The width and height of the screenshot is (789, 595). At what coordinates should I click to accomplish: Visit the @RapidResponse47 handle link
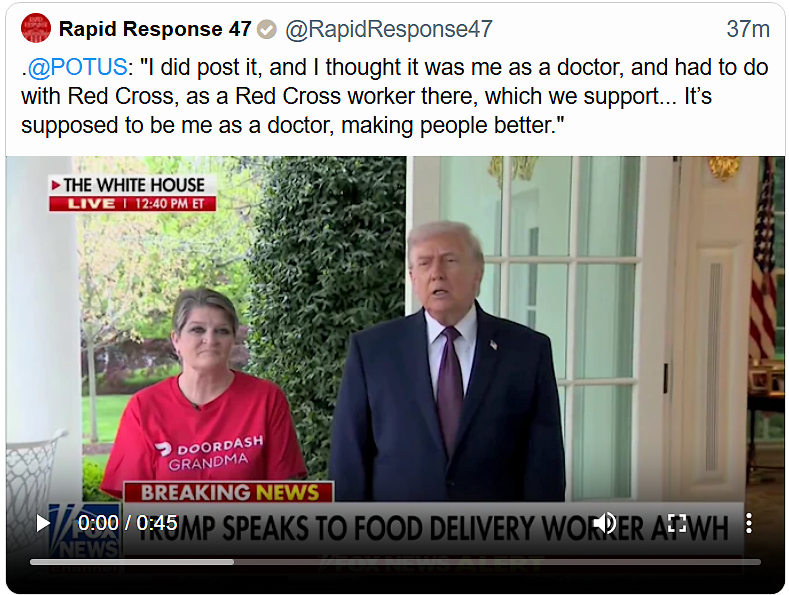pyautogui.click(x=388, y=29)
